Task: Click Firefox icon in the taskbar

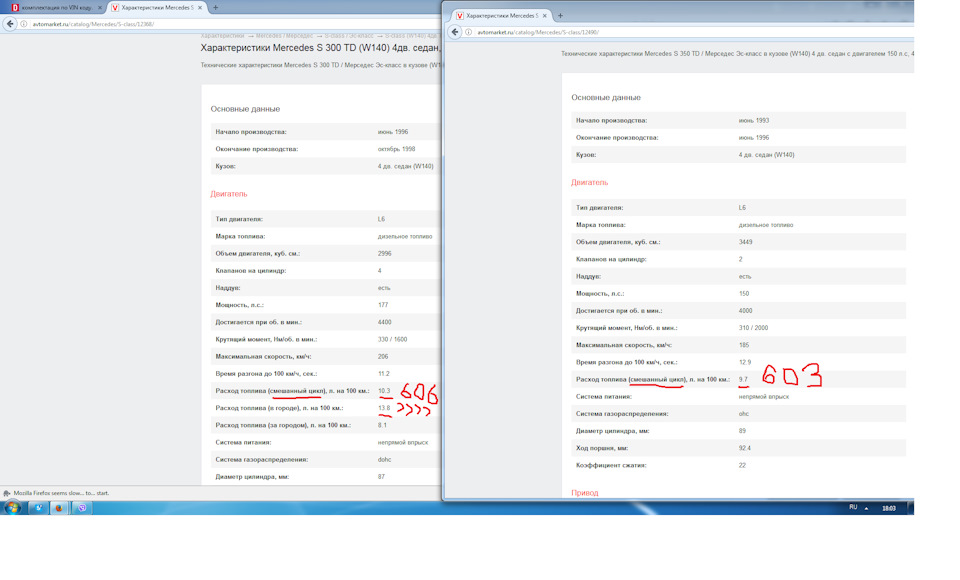Action: (x=59, y=507)
